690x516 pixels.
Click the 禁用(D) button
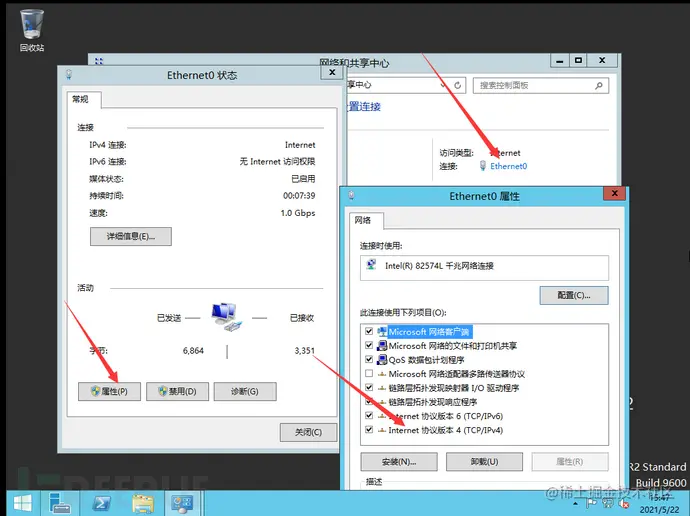click(x=177, y=391)
